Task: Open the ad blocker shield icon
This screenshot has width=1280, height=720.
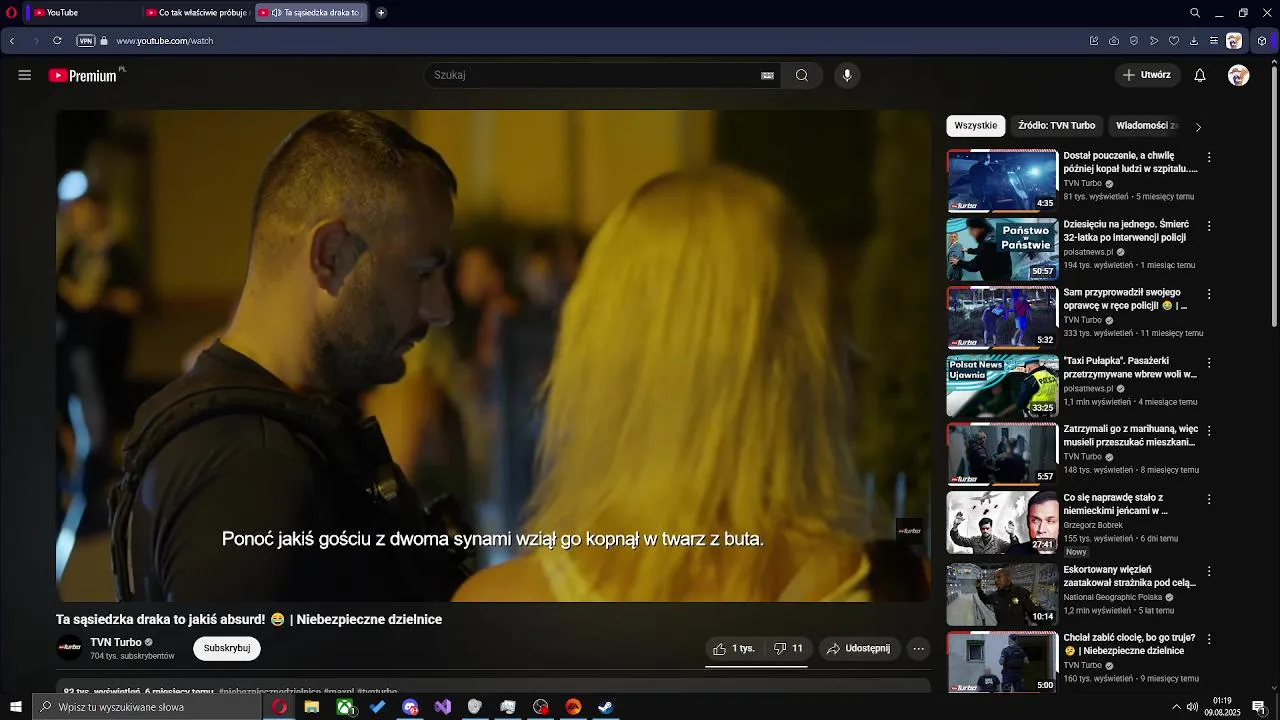Action: click(1134, 41)
